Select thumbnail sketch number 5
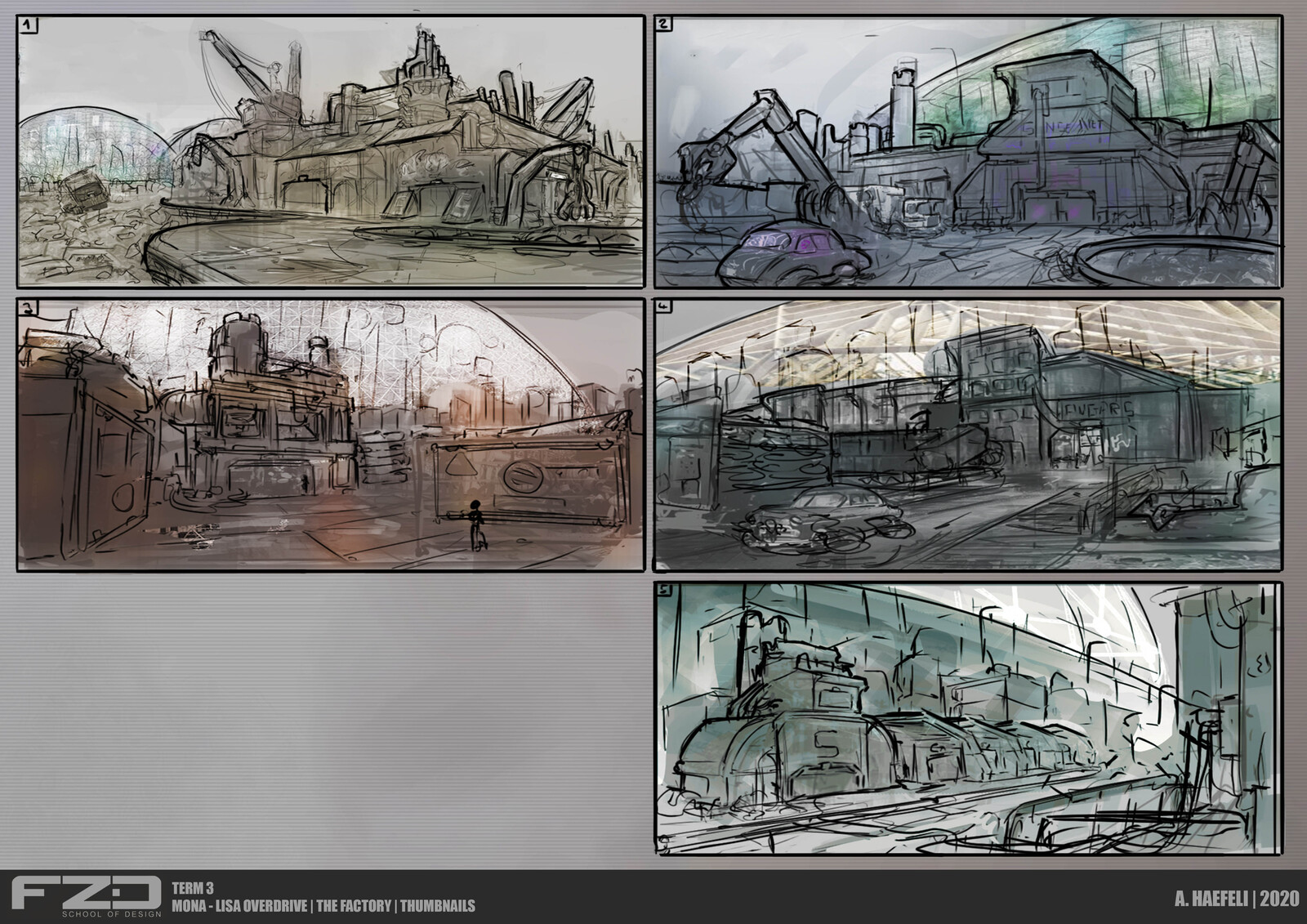The image size is (1307, 924). [968, 719]
